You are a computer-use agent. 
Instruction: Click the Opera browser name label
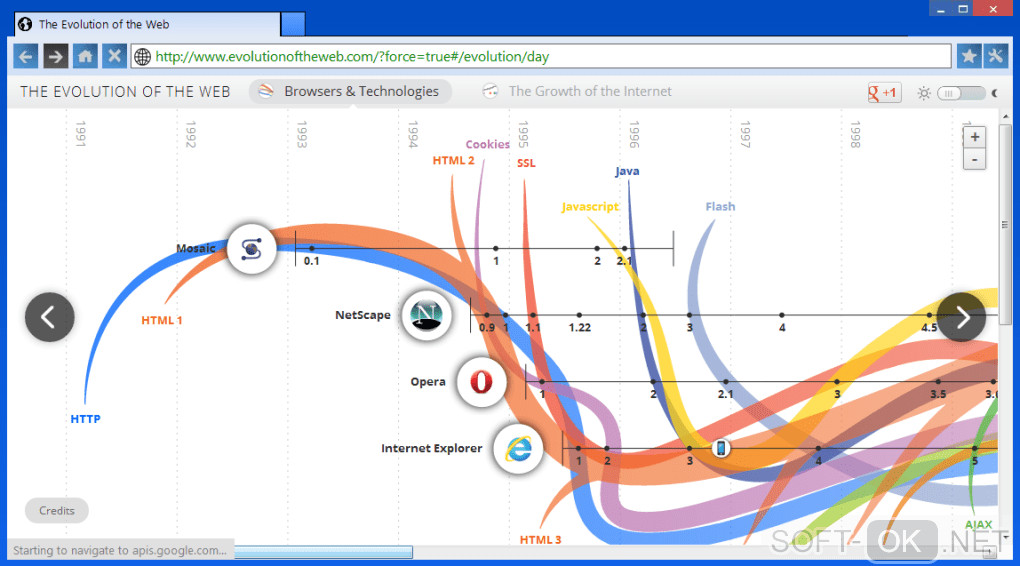click(x=428, y=382)
